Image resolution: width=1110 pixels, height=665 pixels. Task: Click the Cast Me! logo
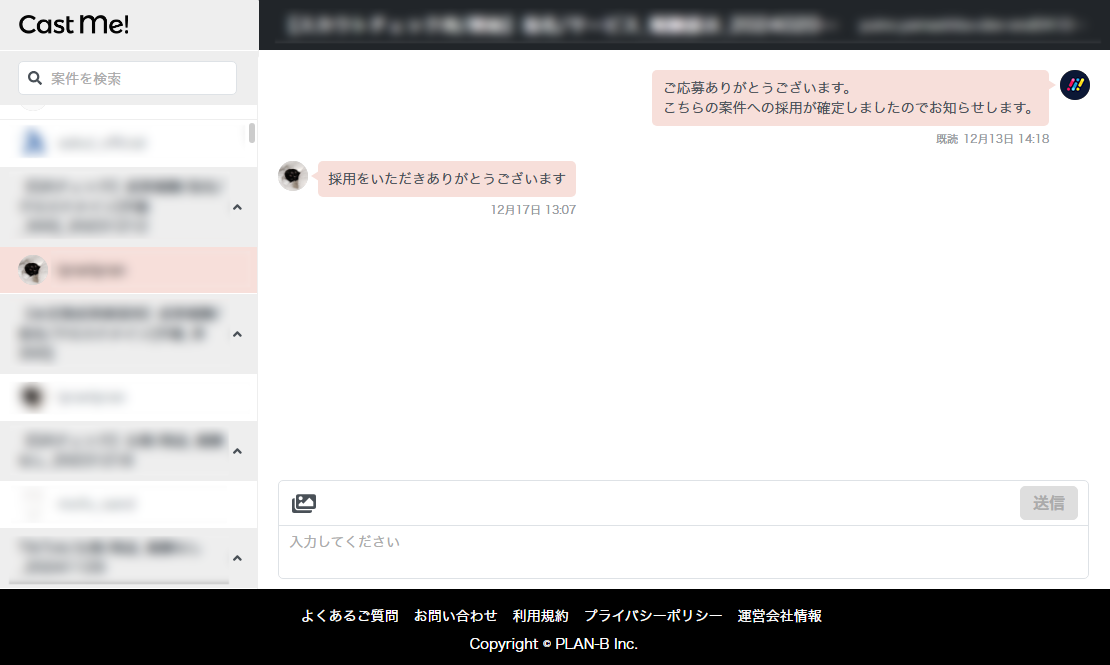(x=73, y=25)
